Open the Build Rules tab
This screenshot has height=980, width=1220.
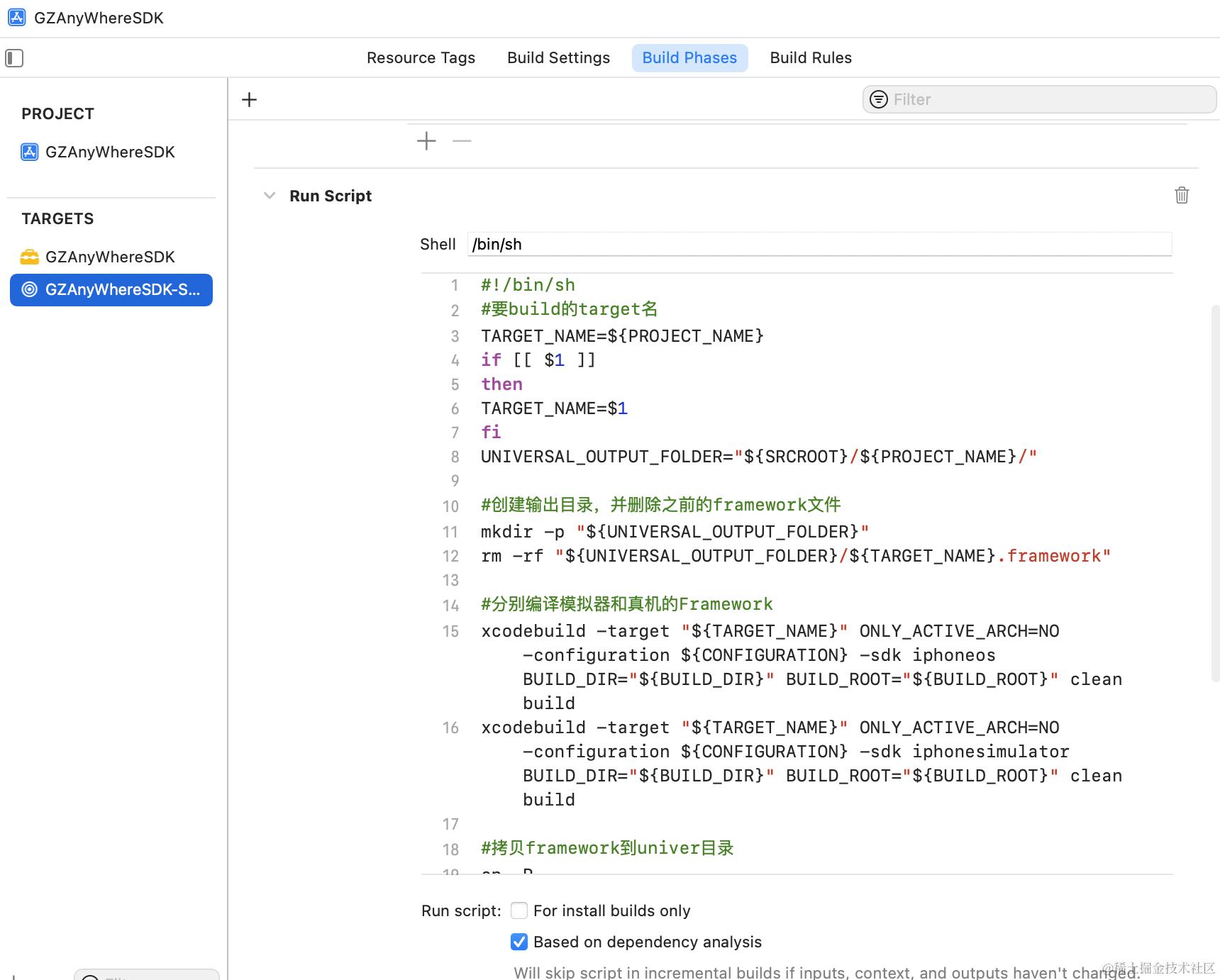coord(811,58)
